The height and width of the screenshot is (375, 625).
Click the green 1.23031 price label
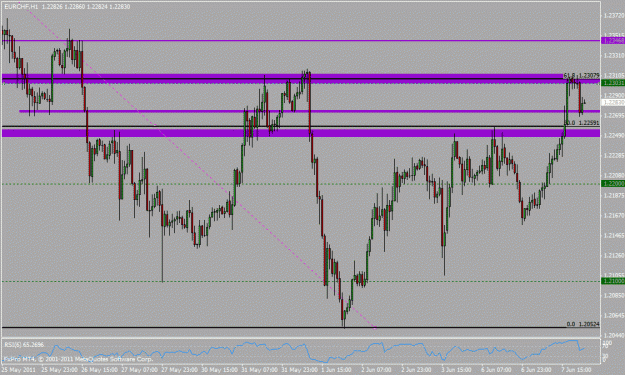[x=613, y=82]
